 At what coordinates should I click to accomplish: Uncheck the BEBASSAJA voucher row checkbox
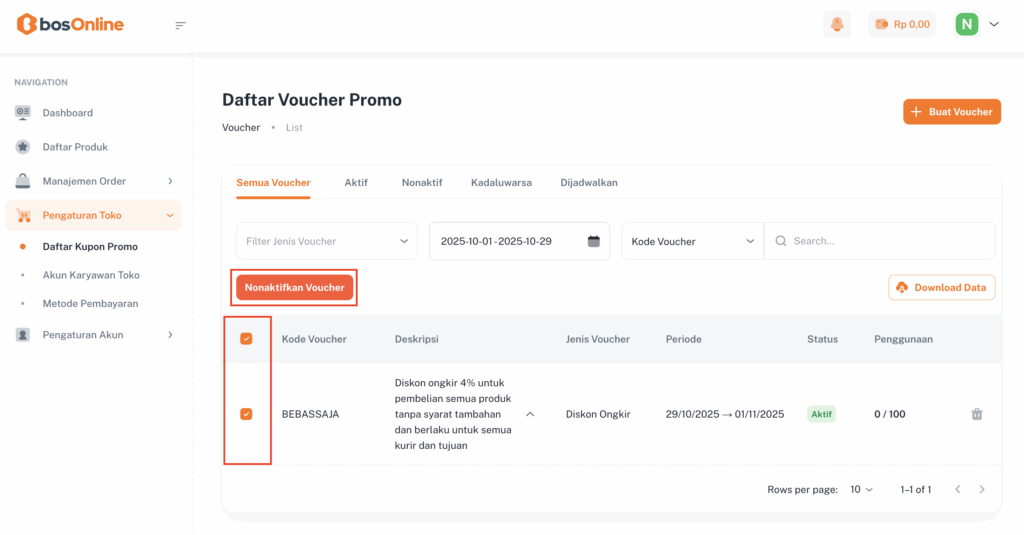(x=246, y=414)
